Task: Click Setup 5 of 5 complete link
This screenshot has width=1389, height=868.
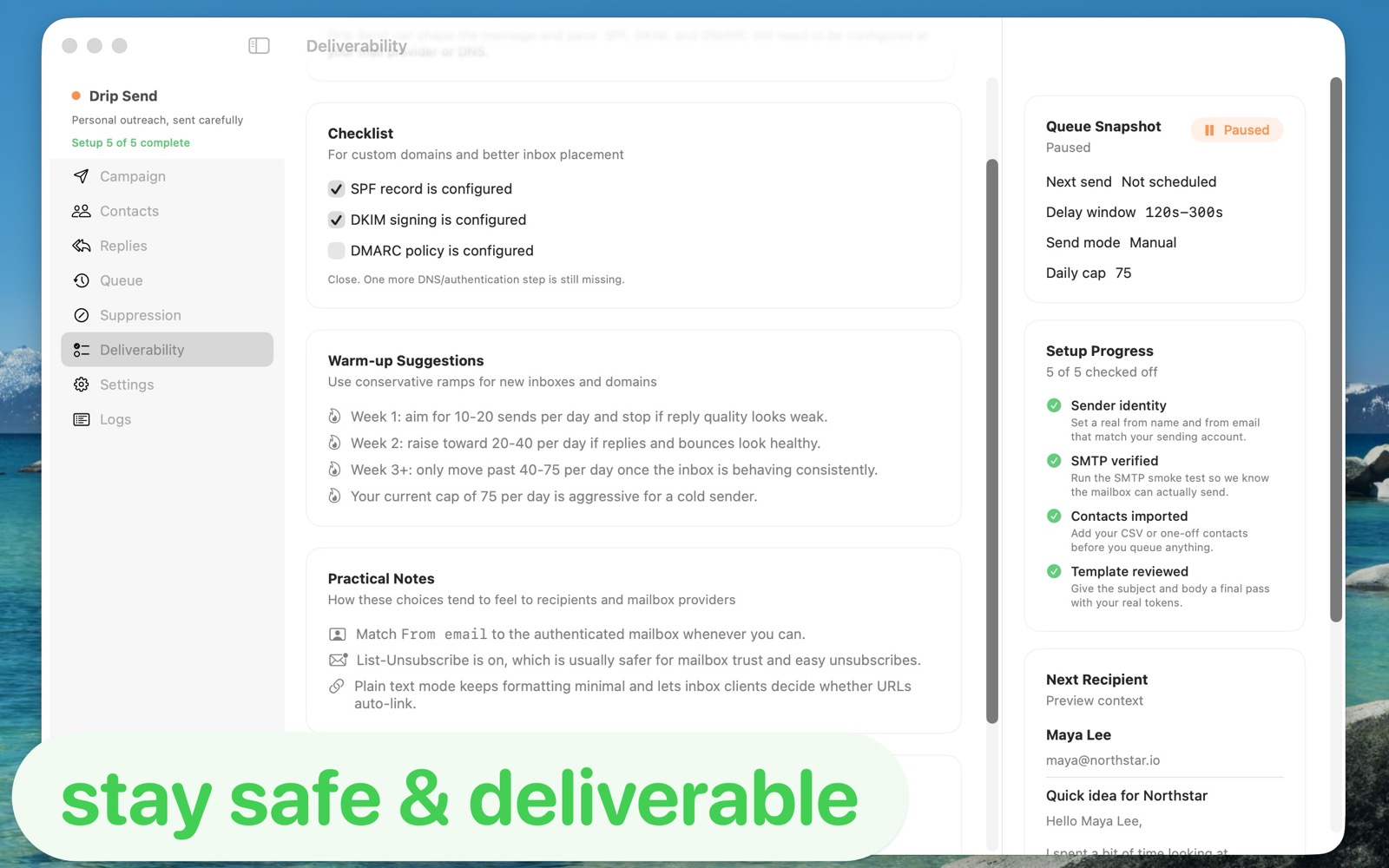Action: [130, 142]
